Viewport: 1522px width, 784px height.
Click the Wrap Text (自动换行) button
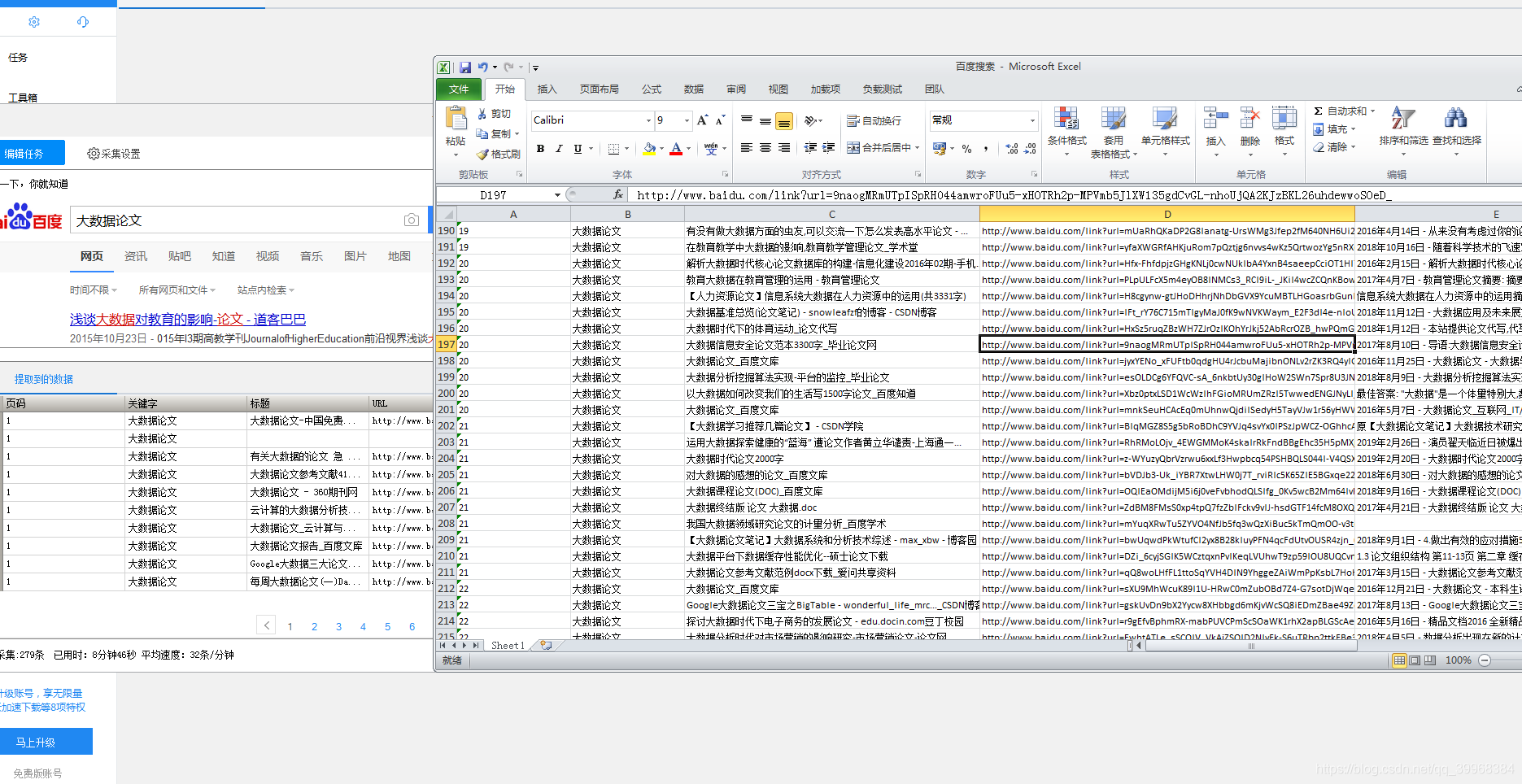(874, 120)
